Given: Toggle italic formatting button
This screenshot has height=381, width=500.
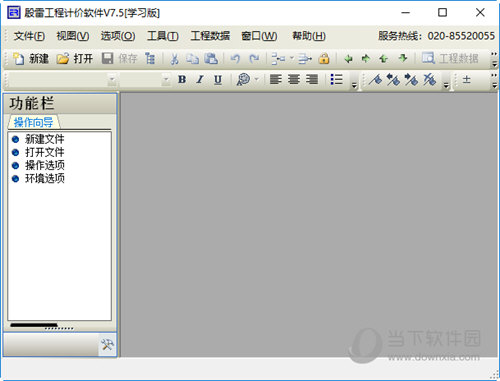Looking at the screenshot, I should (x=200, y=79).
